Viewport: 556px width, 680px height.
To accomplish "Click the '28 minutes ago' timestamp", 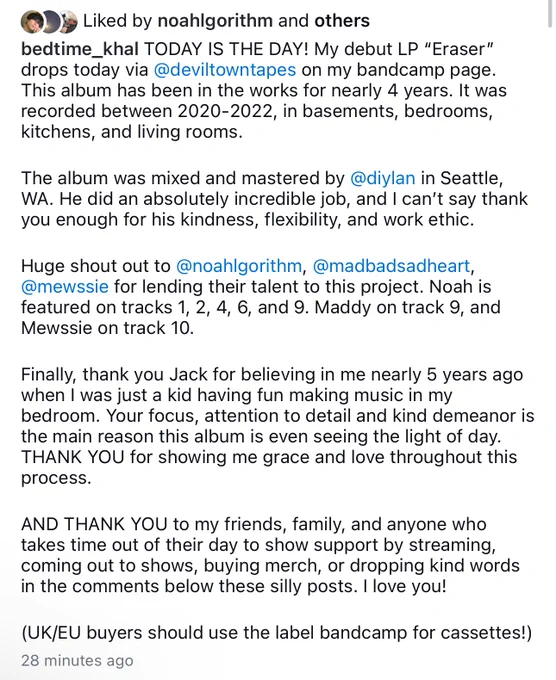I will pos(77,660).
